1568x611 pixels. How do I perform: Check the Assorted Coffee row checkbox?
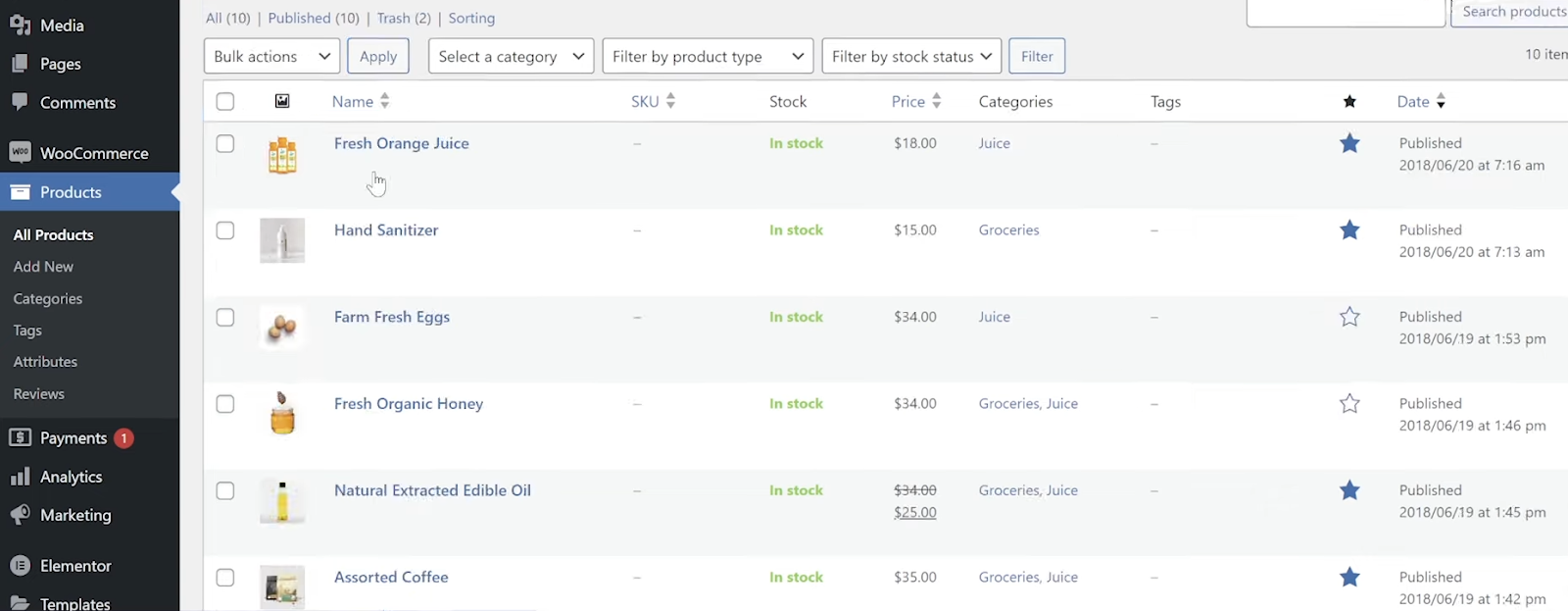225,577
